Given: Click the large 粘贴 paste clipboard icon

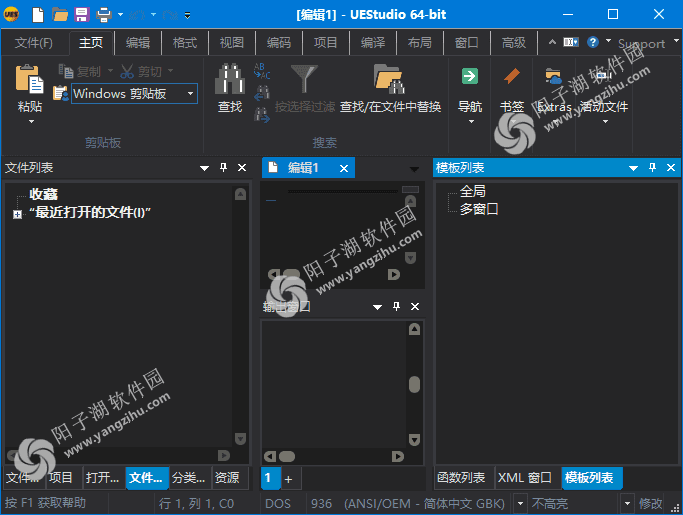Looking at the screenshot, I should (30, 79).
